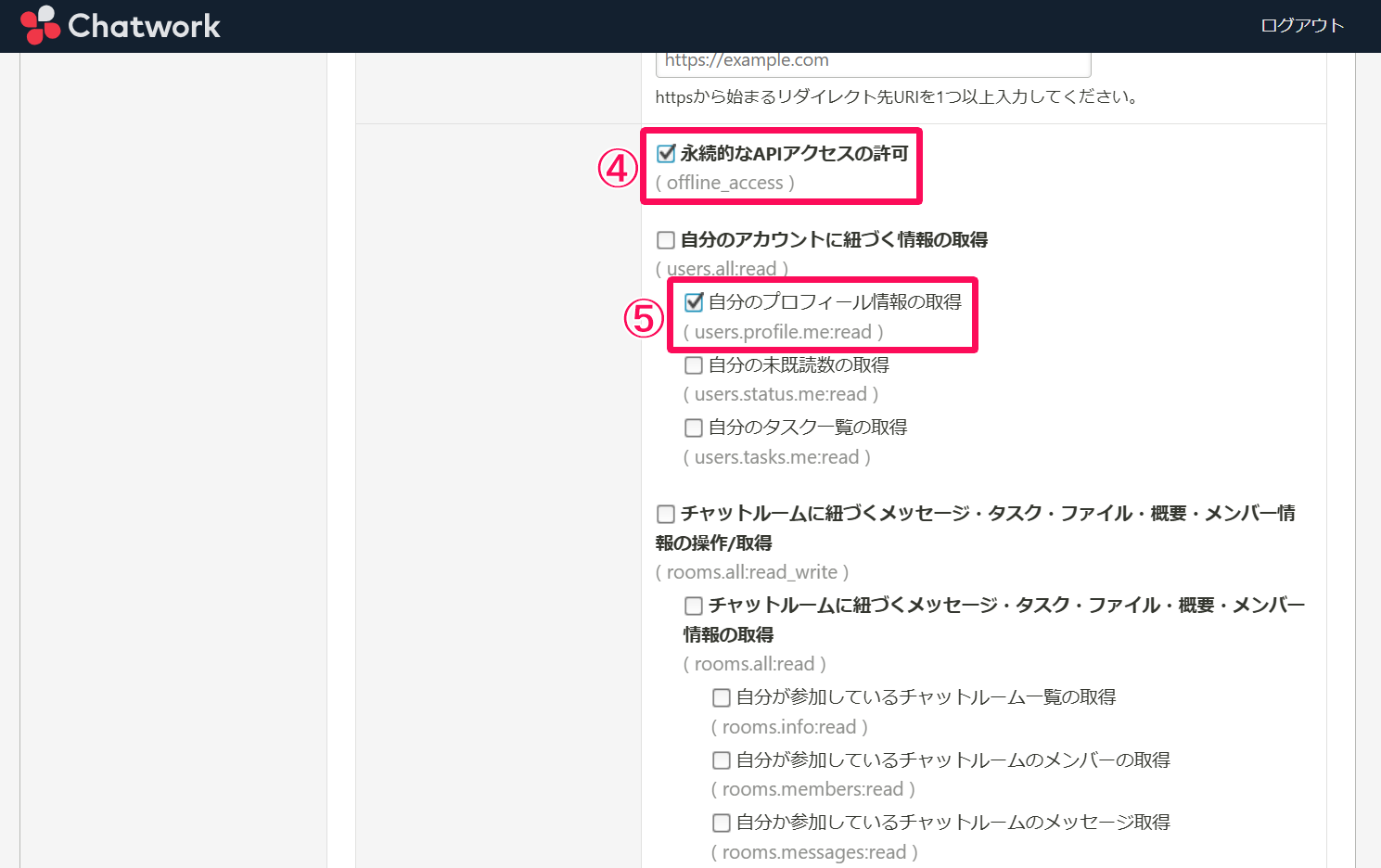Click the 自分のタスク一覧の取得 label
This screenshot has width=1381, height=868.
[808, 428]
